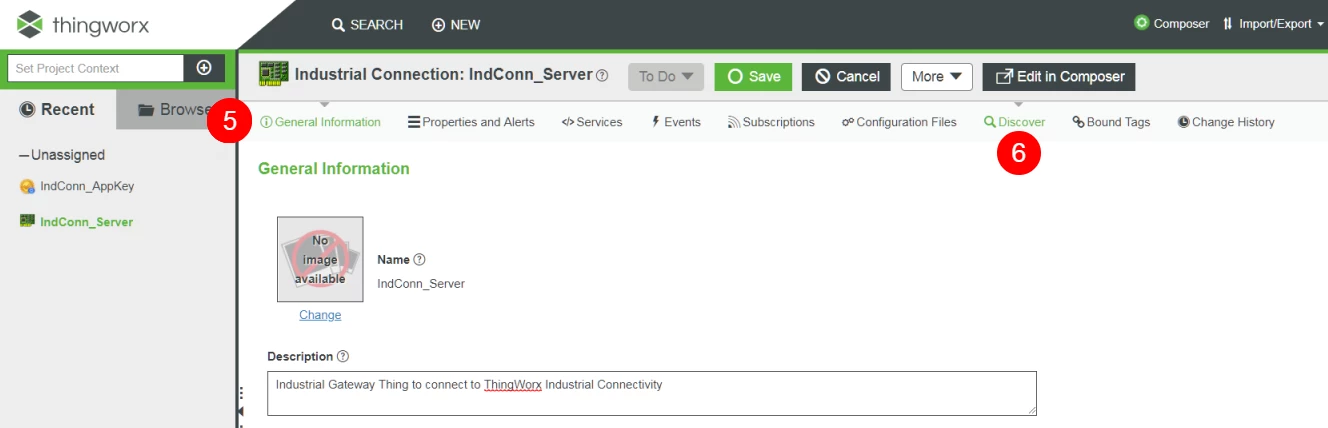
Task: Collapse the Unassigned group
Action: point(62,155)
